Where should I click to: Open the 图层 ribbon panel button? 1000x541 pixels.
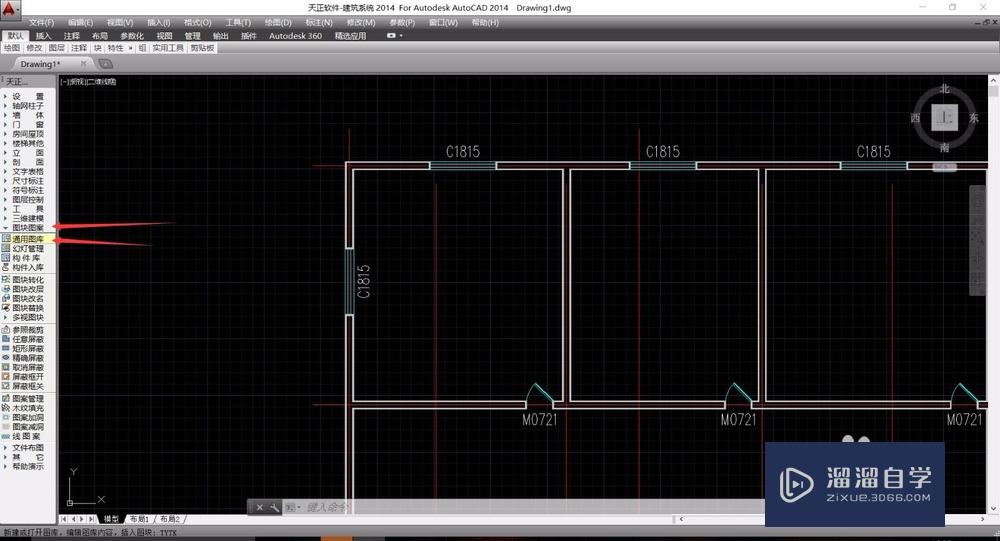click(56, 48)
